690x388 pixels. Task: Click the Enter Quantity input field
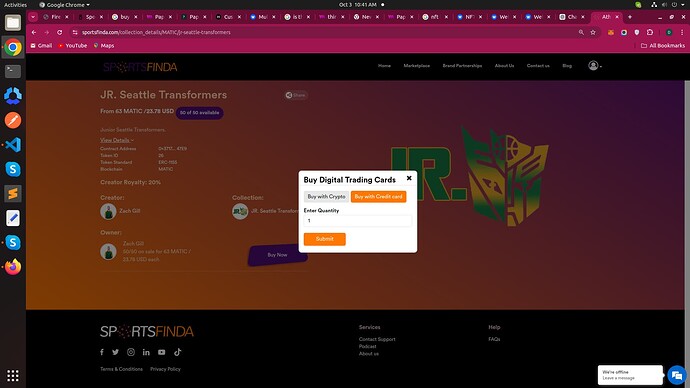[357, 221]
